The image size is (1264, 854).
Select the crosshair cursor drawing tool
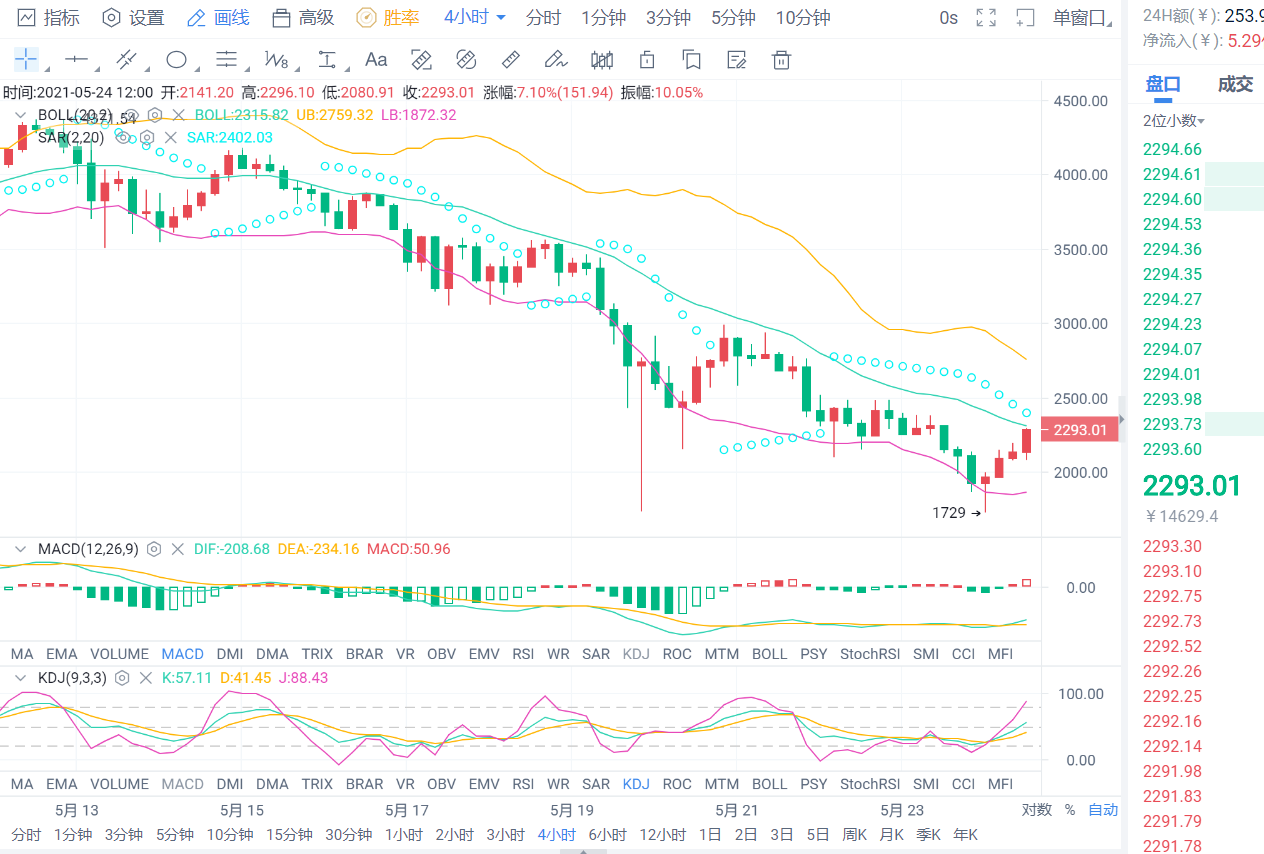click(x=25, y=60)
